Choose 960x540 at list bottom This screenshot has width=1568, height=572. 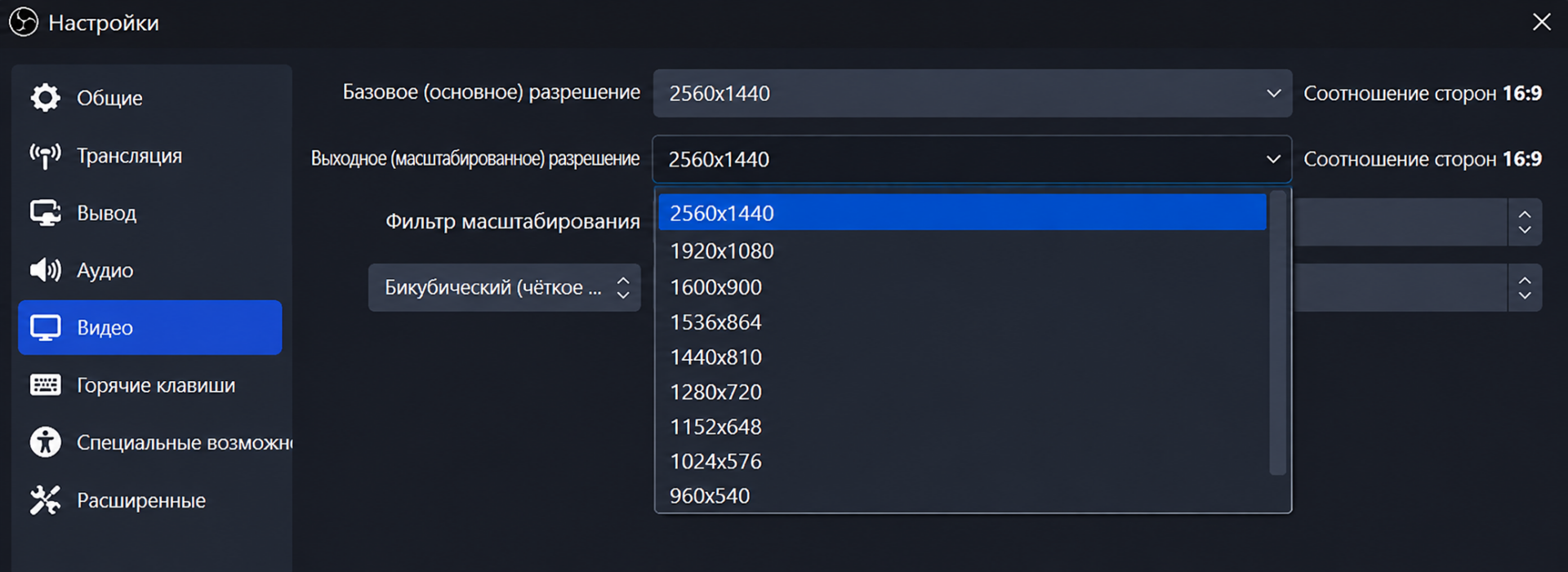tap(962, 495)
